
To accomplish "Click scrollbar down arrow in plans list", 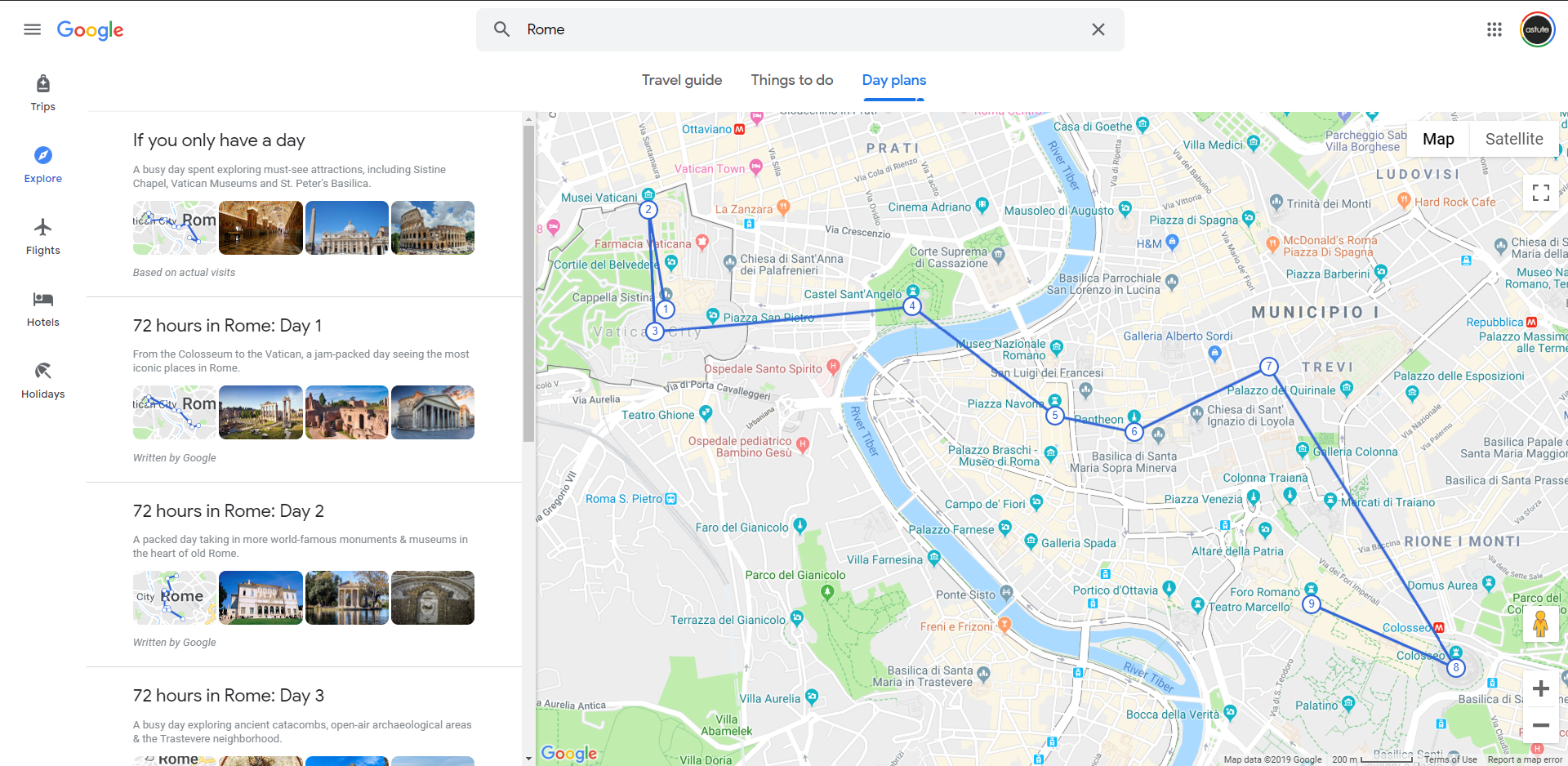I will point(528,759).
